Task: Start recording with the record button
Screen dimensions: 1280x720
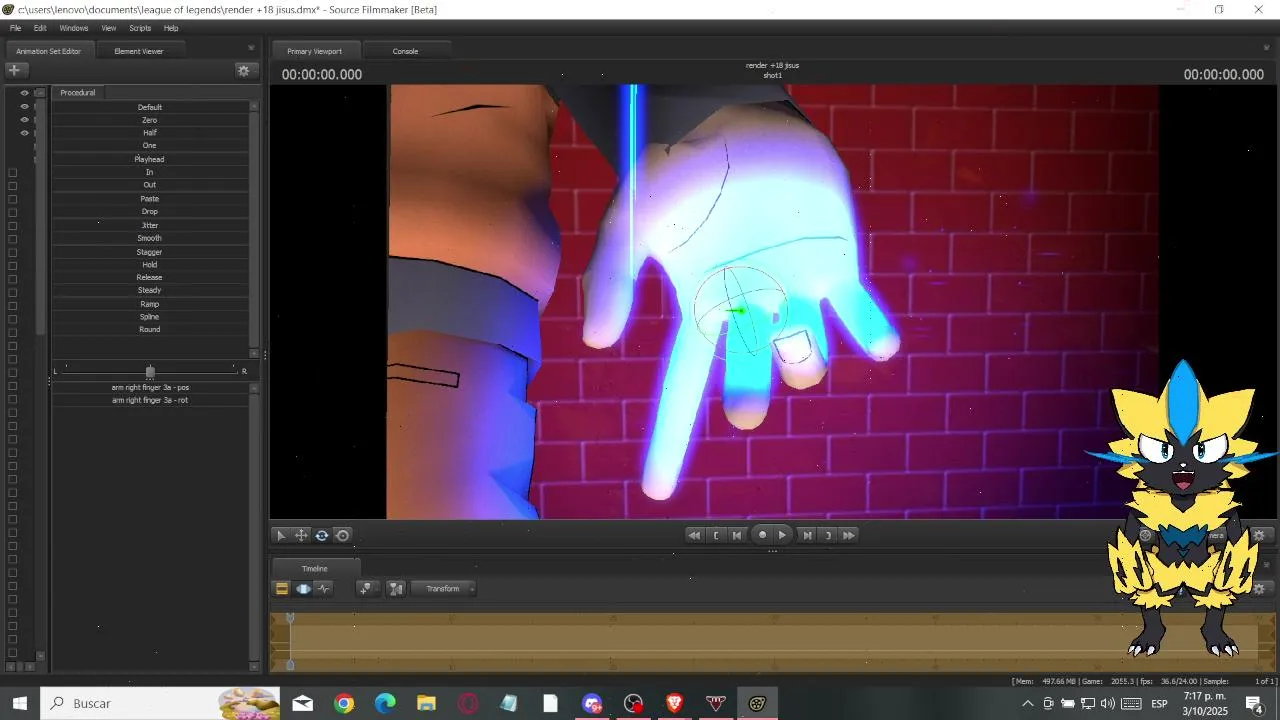Action: [762, 535]
